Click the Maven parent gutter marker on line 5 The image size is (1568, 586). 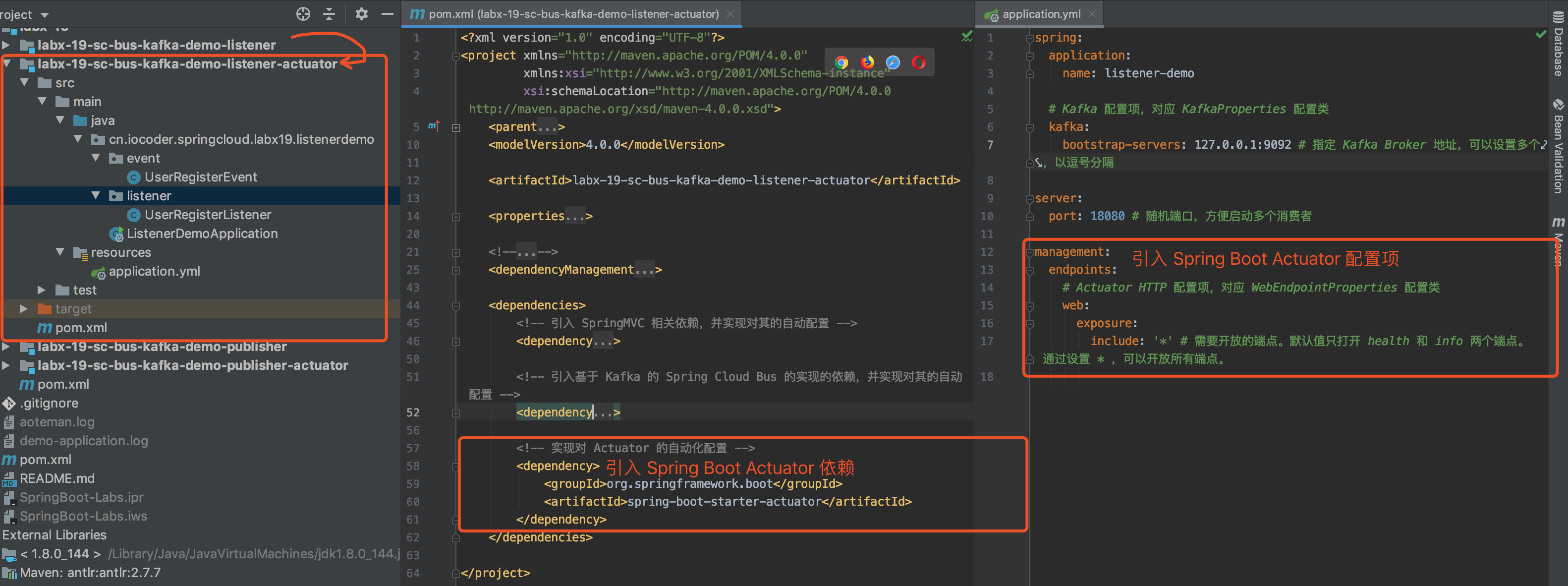(x=434, y=126)
